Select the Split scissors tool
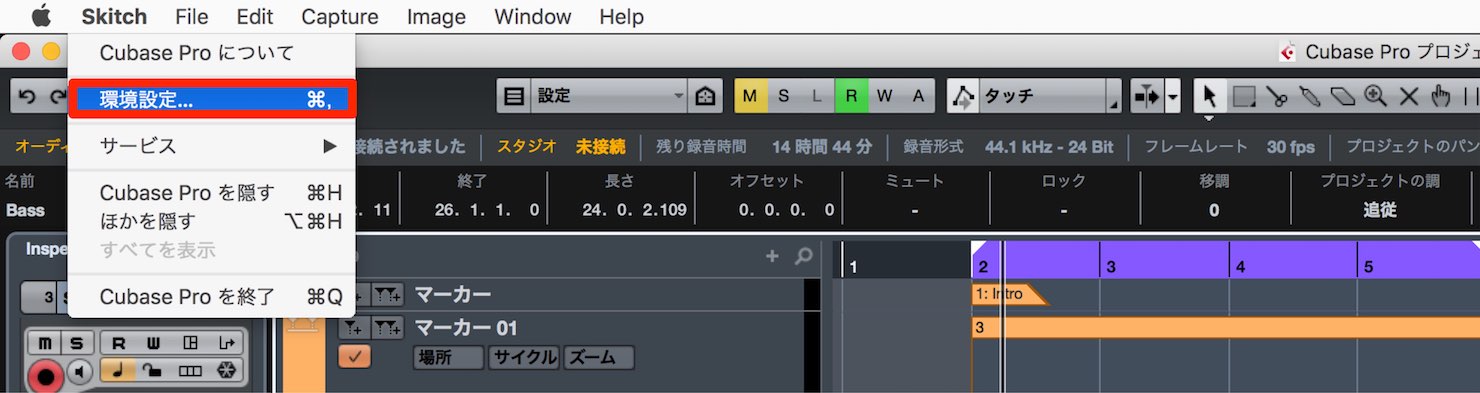 (1277, 96)
